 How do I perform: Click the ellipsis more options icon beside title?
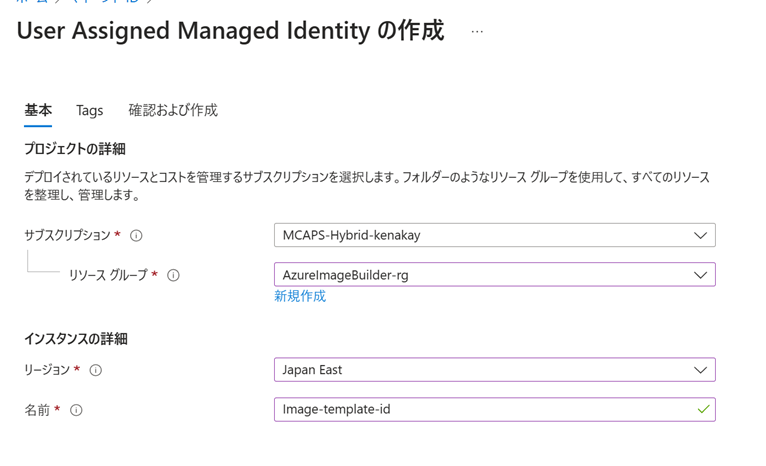tap(477, 32)
